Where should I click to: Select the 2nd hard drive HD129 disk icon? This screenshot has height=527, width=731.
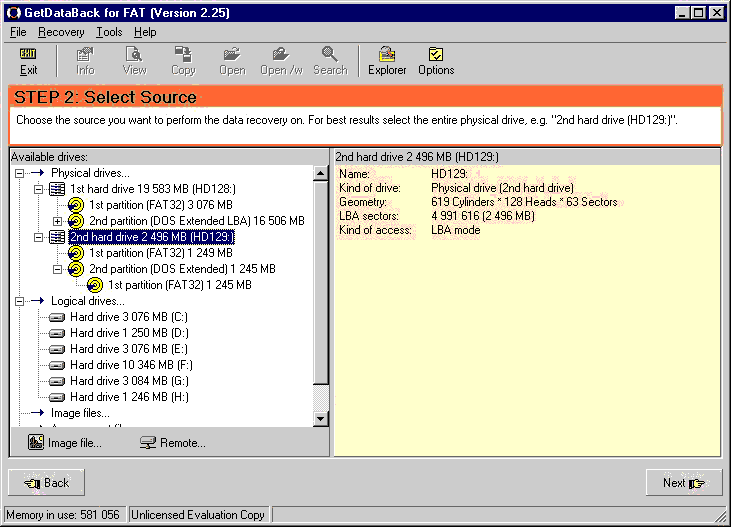(57, 237)
